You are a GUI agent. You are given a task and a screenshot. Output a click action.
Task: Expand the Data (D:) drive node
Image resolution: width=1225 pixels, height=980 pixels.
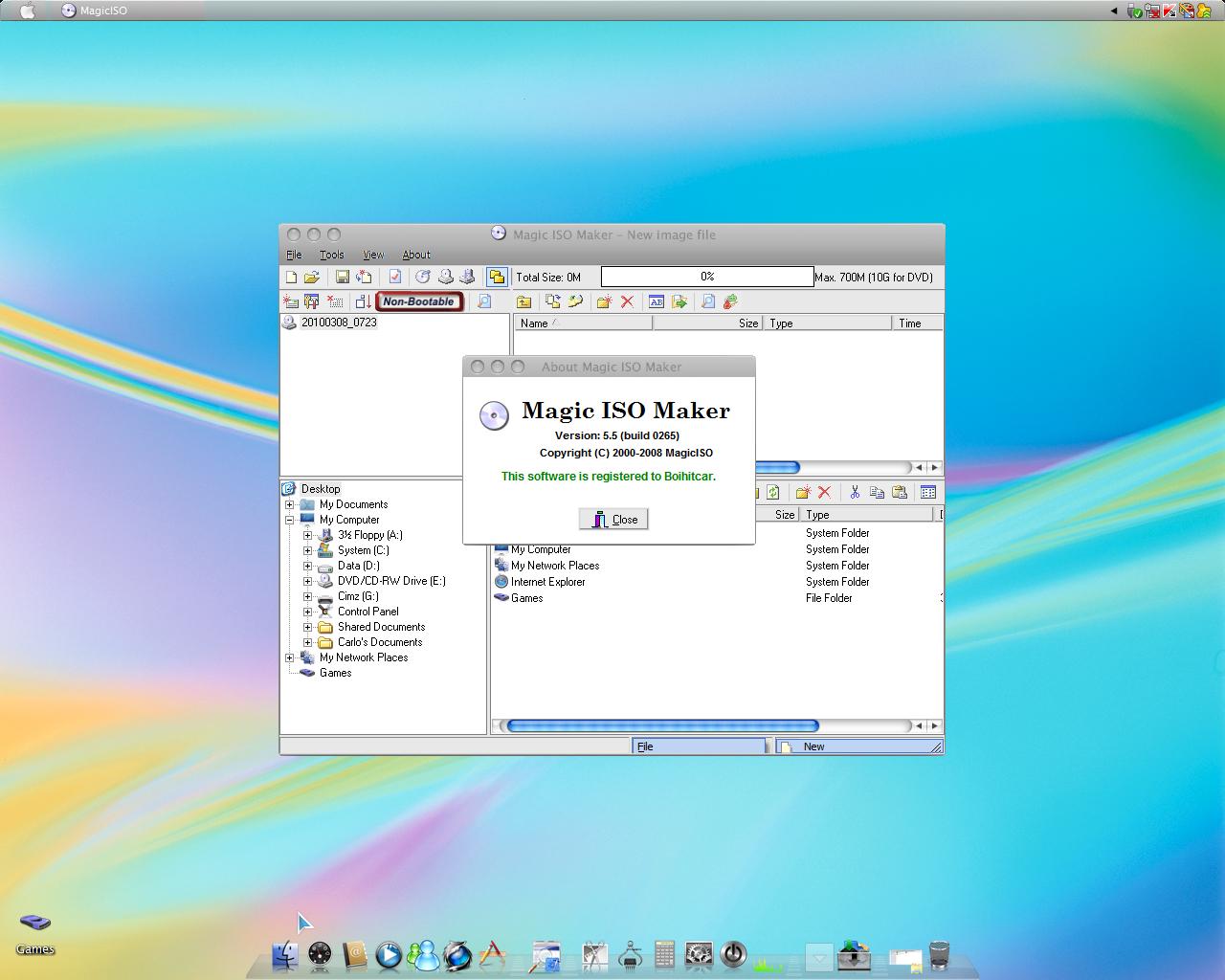(x=308, y=566)
